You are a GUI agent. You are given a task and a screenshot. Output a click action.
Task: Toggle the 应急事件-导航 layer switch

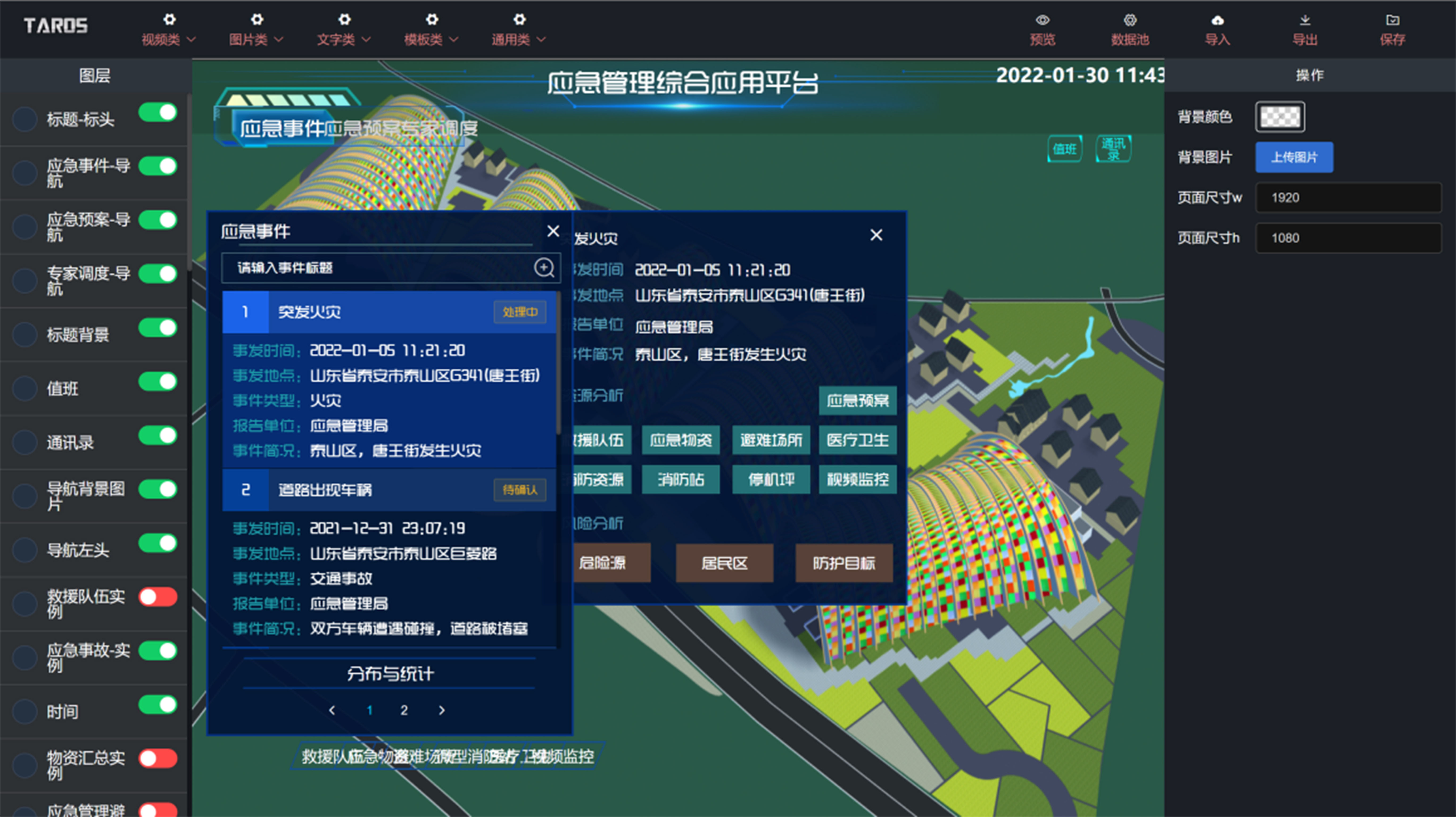[x=158, y=166]
